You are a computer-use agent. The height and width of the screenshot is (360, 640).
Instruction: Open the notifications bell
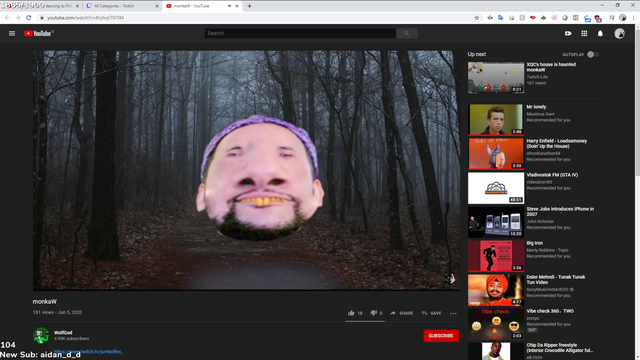pos(600,33)
